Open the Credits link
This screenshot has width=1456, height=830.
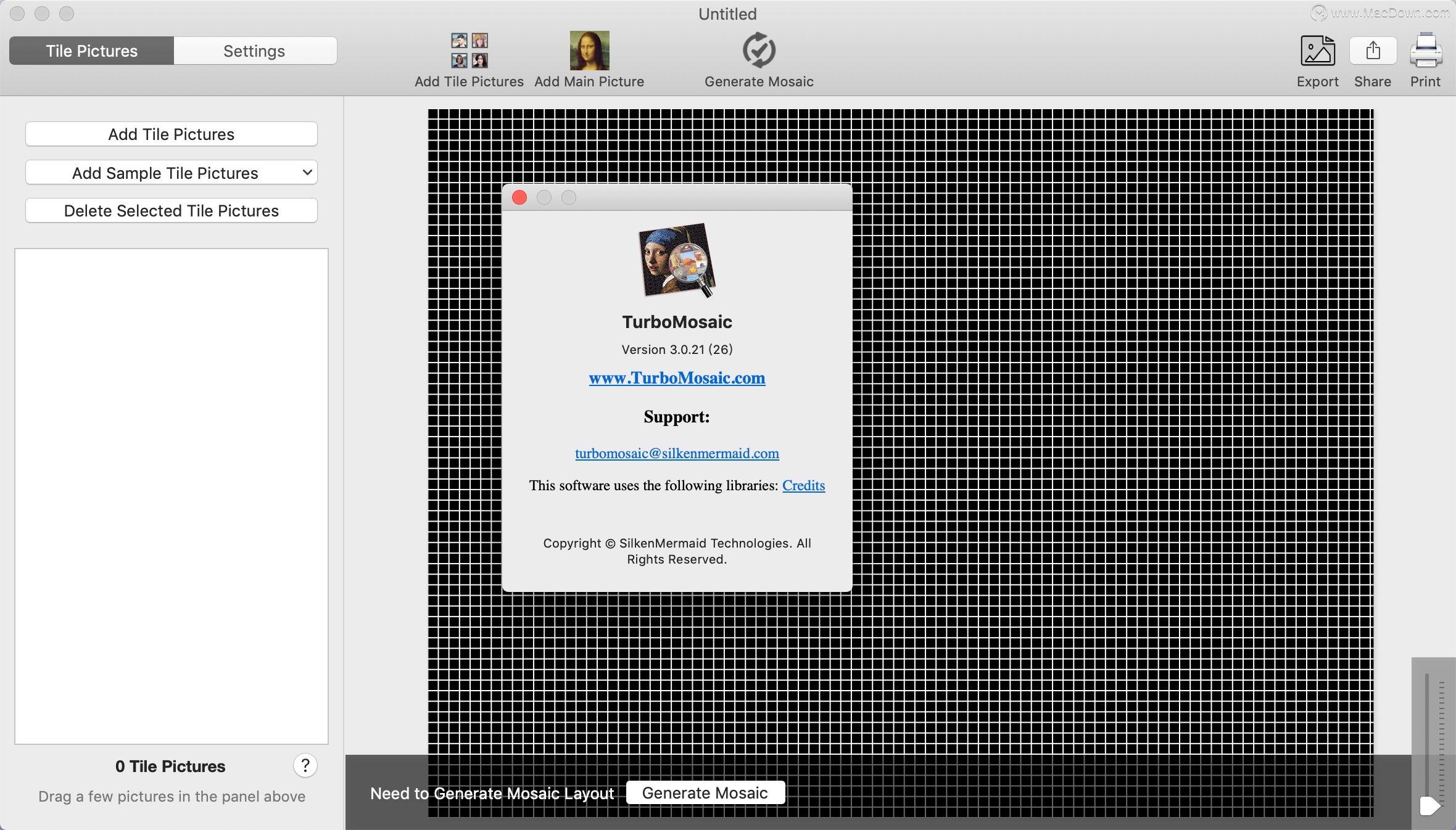point(803,486)
